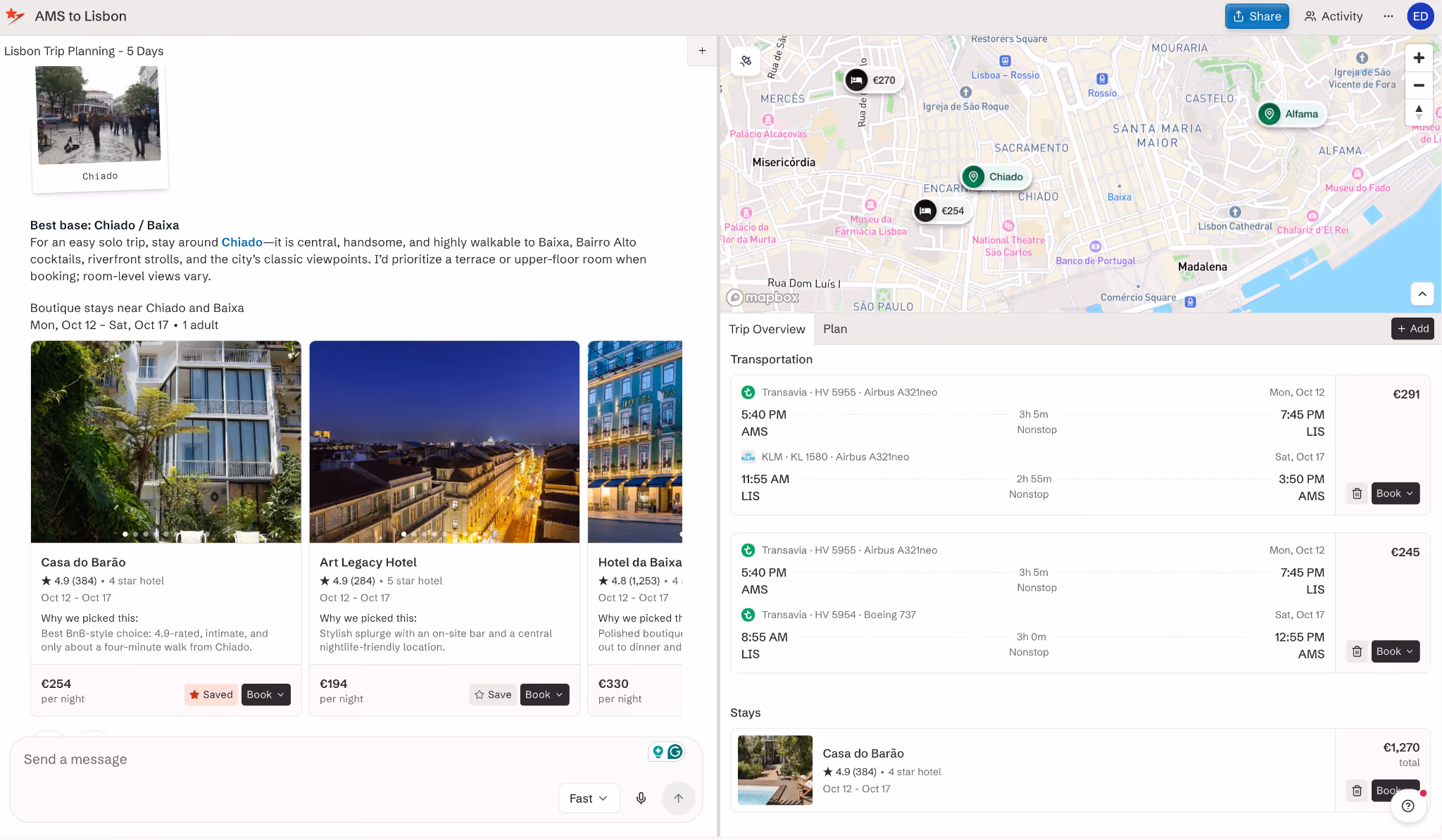Send the message with arrow button
This screenshot has width=1442, height=840.
click(x=678, y=798)
